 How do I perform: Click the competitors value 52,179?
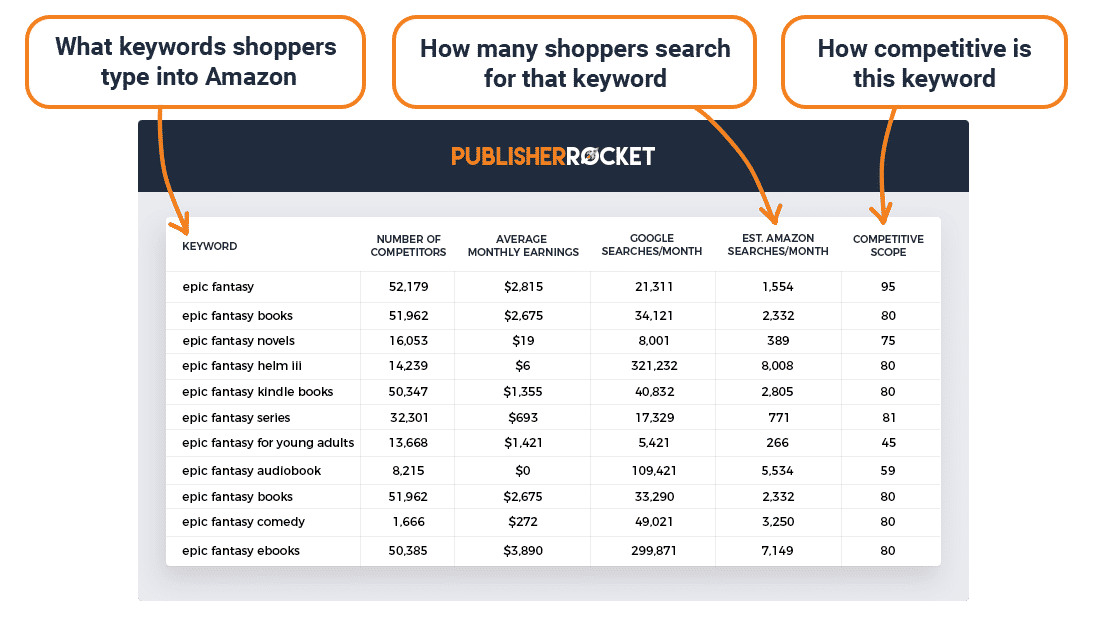(x=409, y=286)
